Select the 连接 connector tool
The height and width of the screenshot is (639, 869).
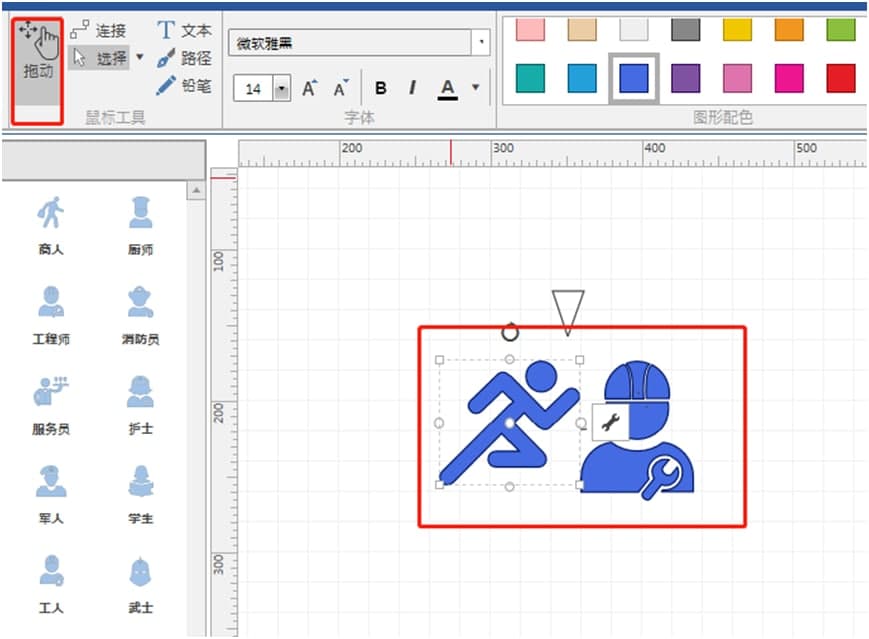(x=98, y=30)
